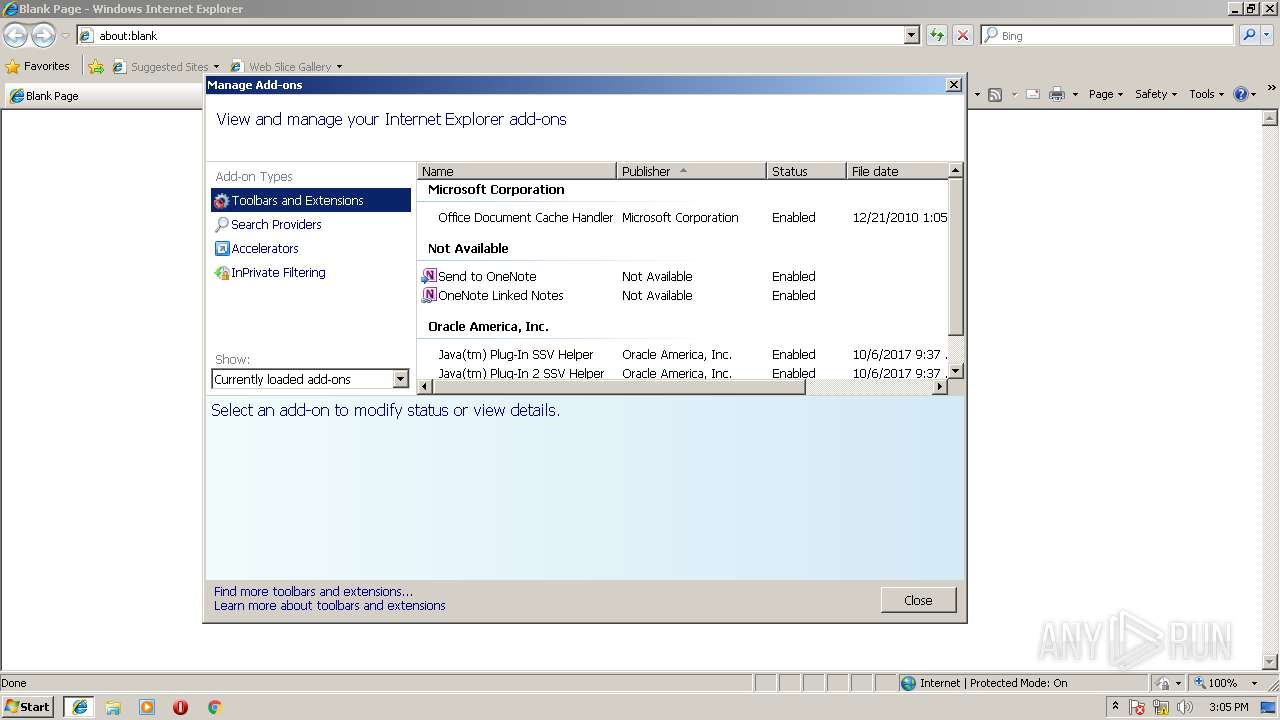Sort by Status column header
Screen dimensions: 1280x720
(x=806, y=171)
